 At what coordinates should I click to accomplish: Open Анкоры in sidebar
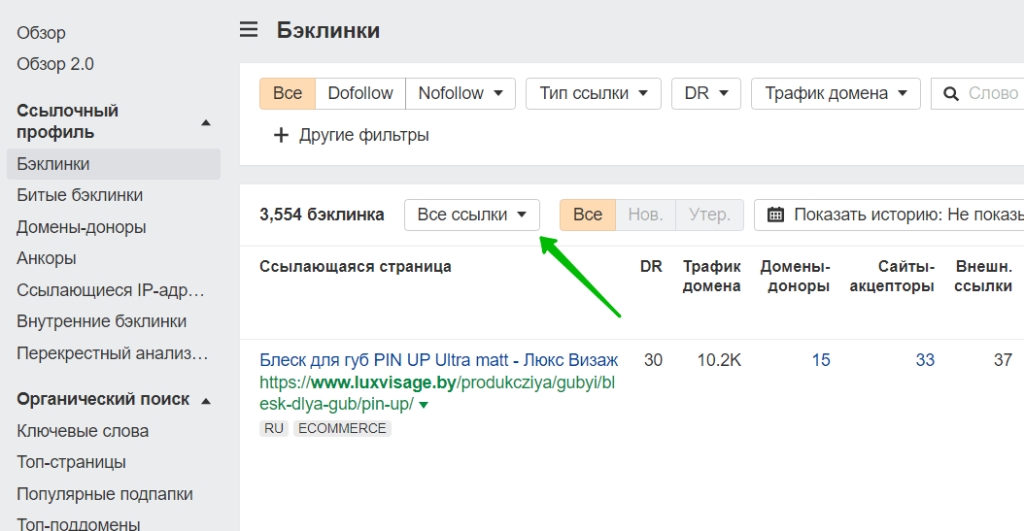click(46, 259)
